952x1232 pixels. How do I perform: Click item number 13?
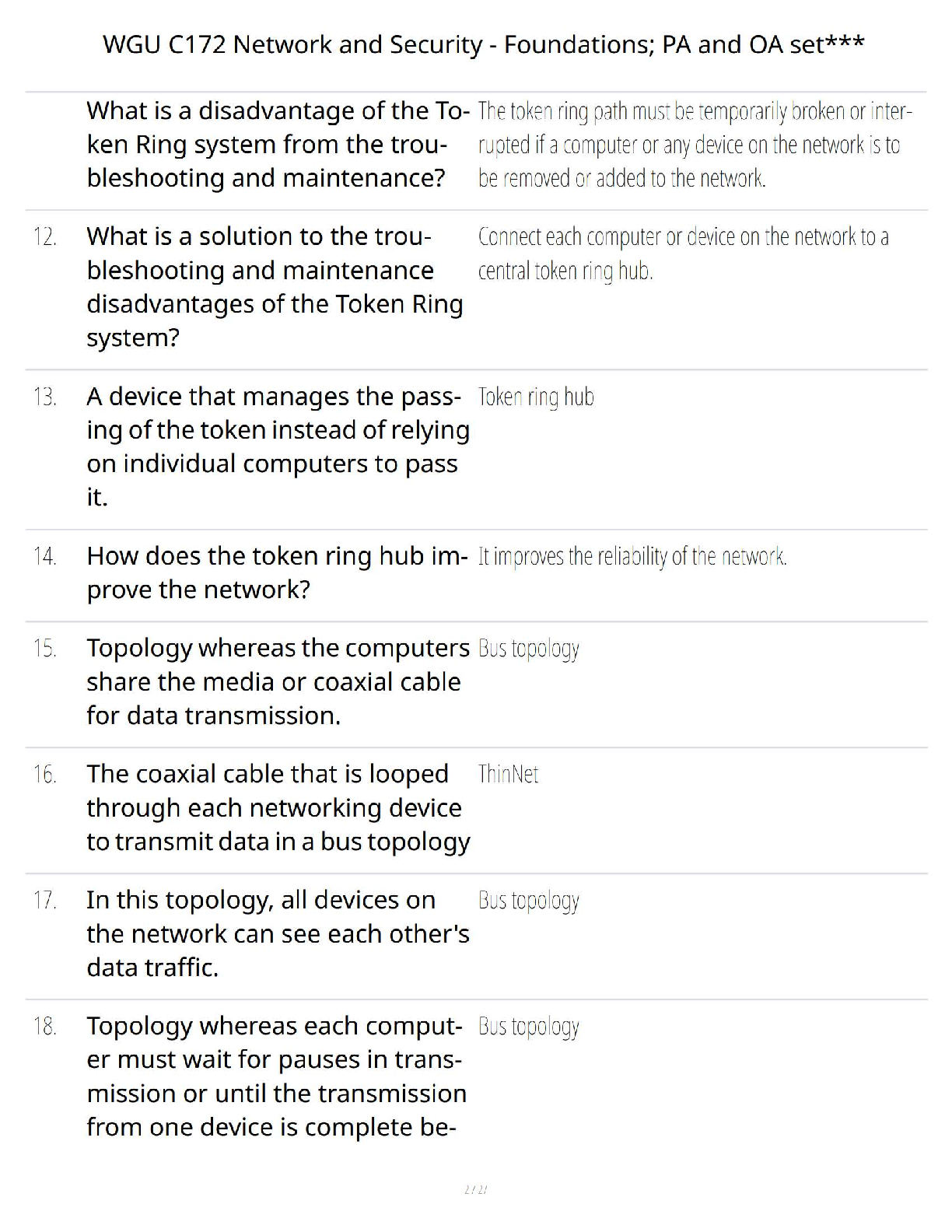[45, 397]
